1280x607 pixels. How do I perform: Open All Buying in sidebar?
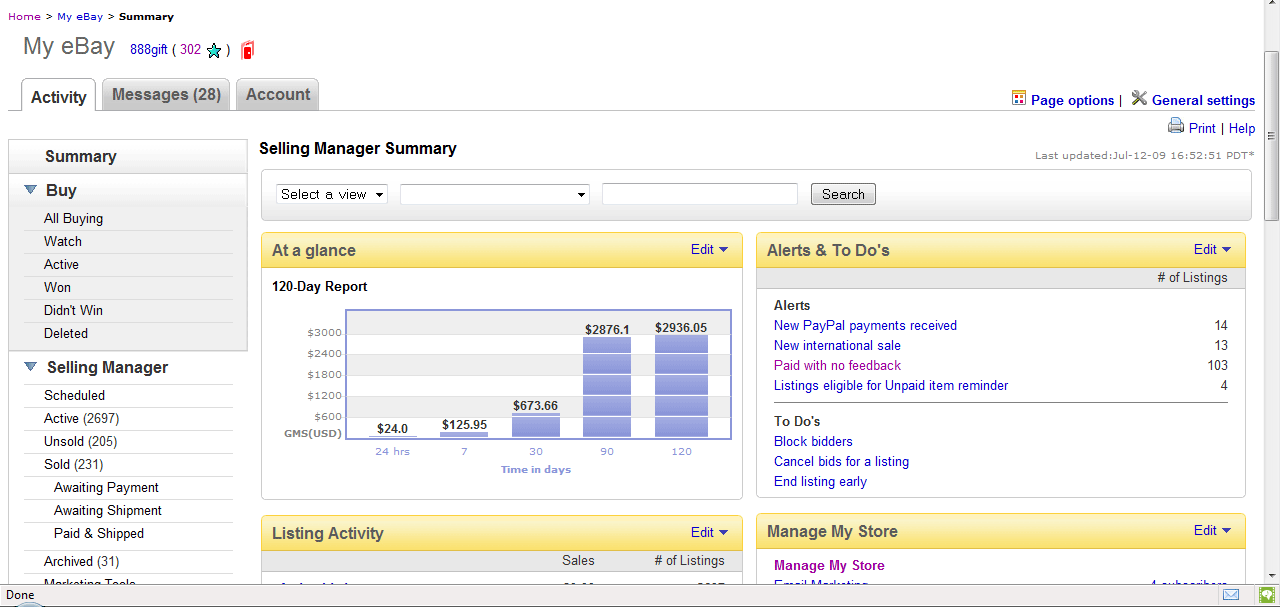pyautogui.click(x=73, y=218)
